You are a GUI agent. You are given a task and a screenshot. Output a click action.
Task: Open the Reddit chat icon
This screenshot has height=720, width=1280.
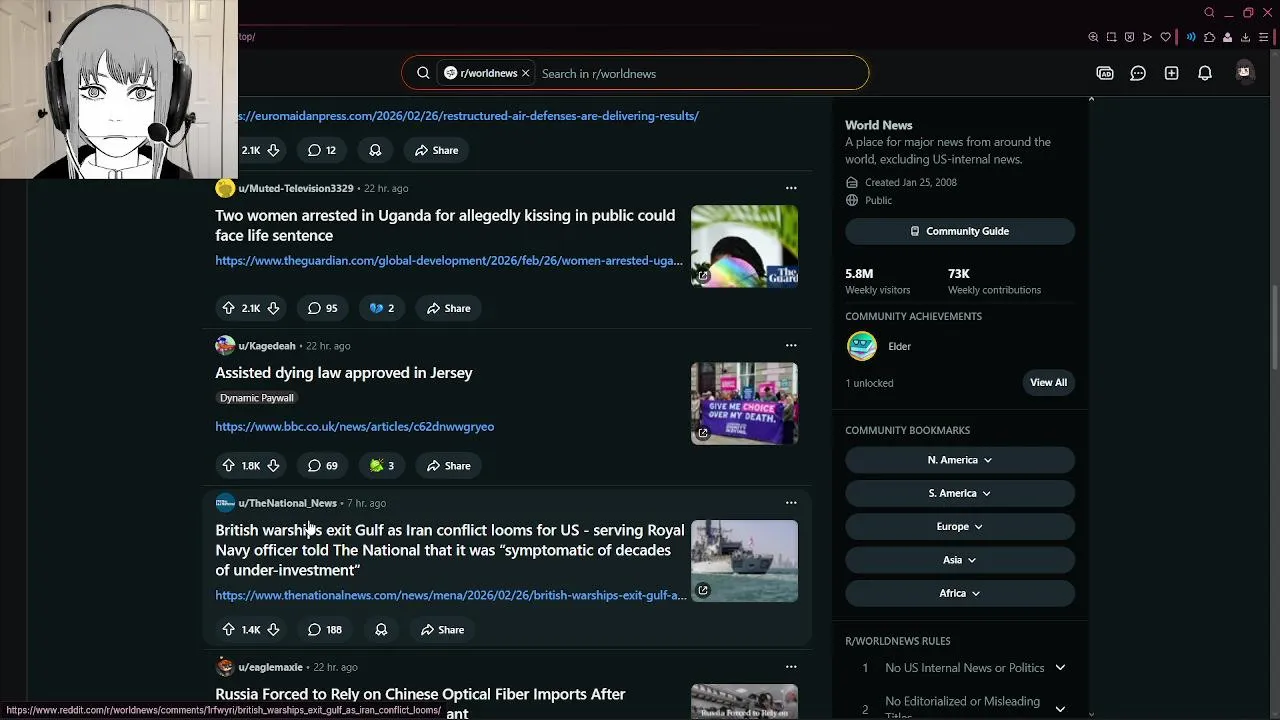[x=1138, y=73]
